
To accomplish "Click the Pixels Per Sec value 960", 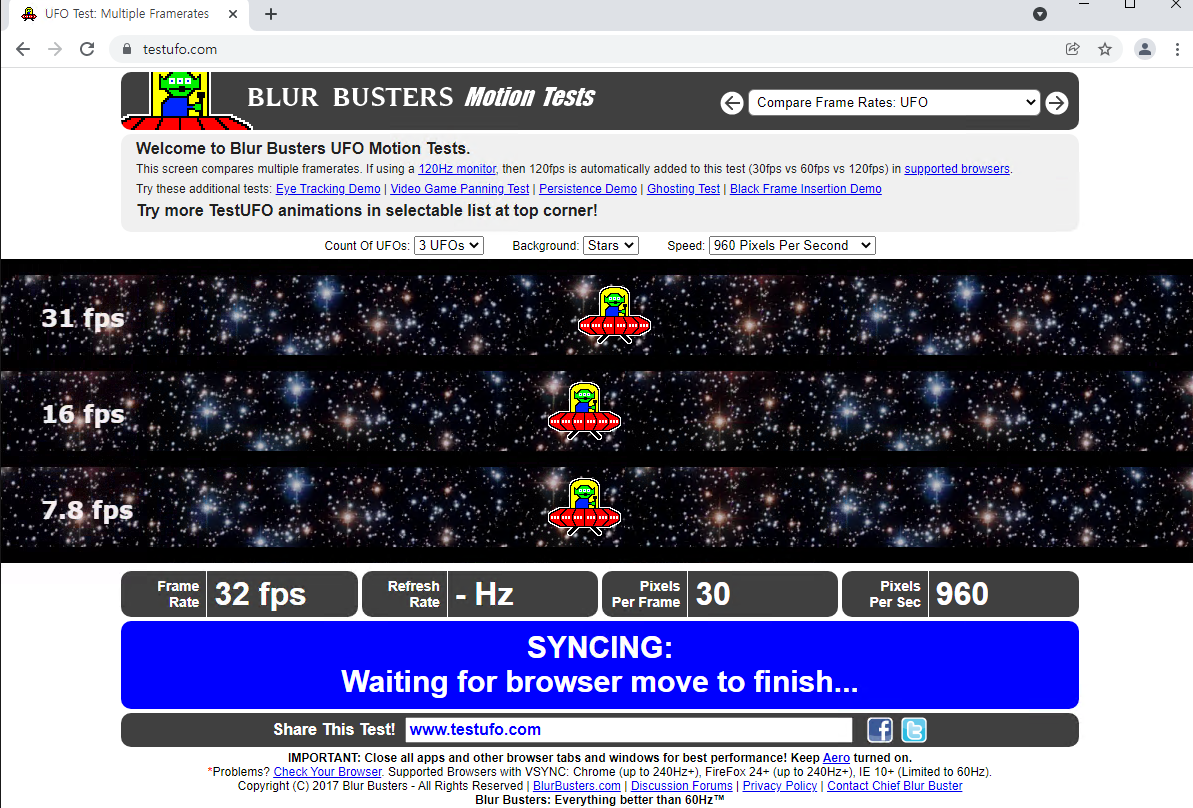I will click(x=962, y=594).
